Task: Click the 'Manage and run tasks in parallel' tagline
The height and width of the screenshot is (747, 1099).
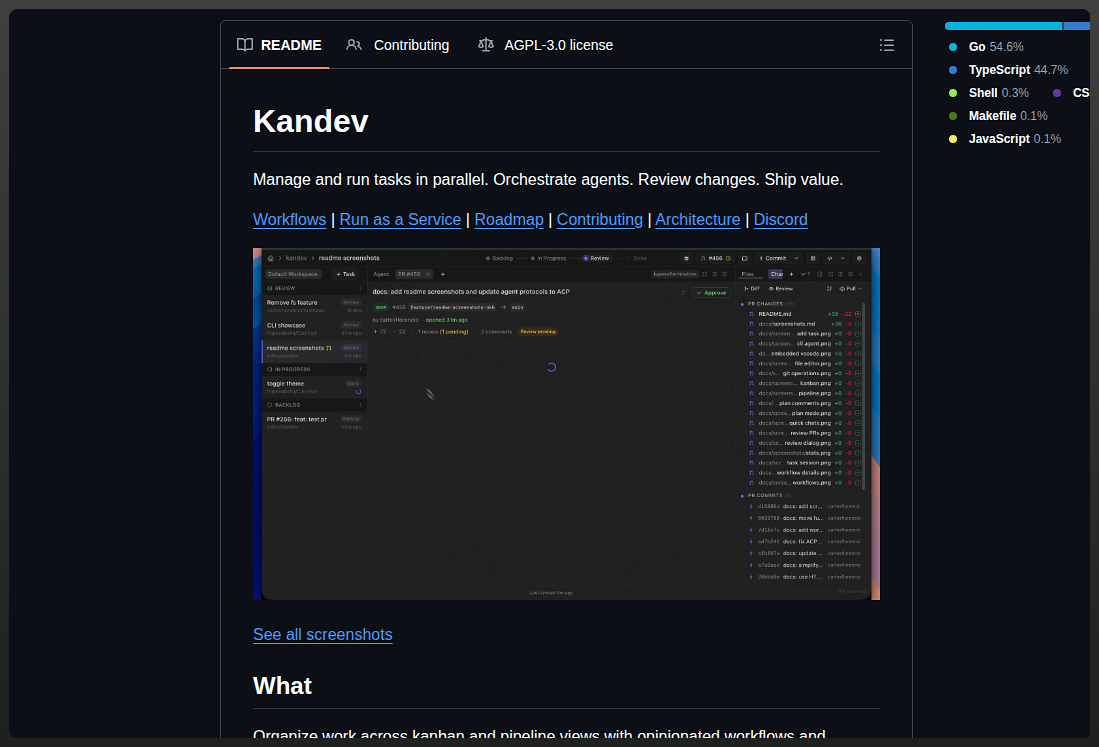Action: click(x=547, y=179)
